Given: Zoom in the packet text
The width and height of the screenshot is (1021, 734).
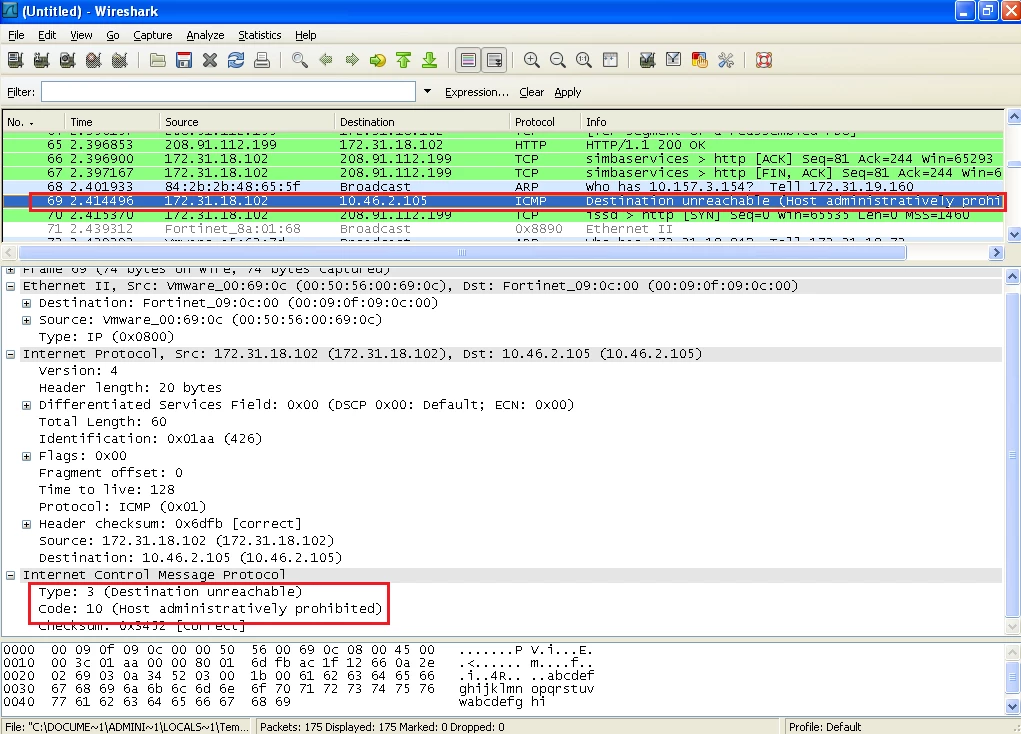Looking at the screenshot, I should click(x=531, y=61).
